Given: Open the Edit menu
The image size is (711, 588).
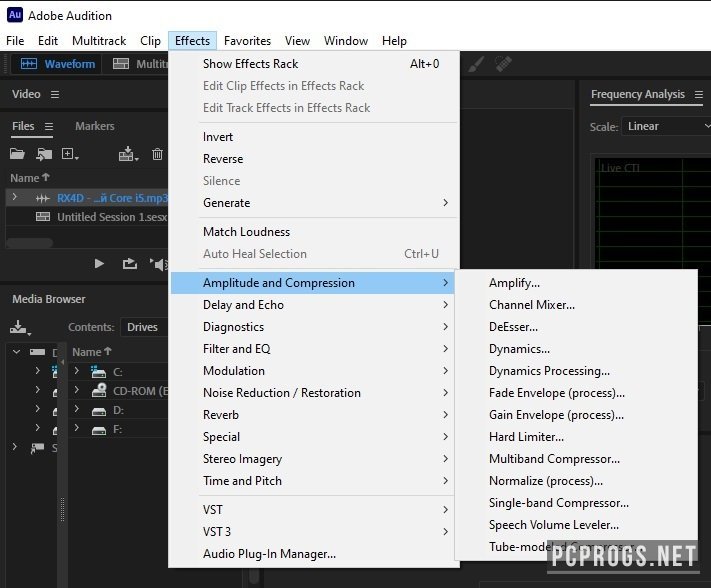Looking at the screenshot, I should coord(48,41).
